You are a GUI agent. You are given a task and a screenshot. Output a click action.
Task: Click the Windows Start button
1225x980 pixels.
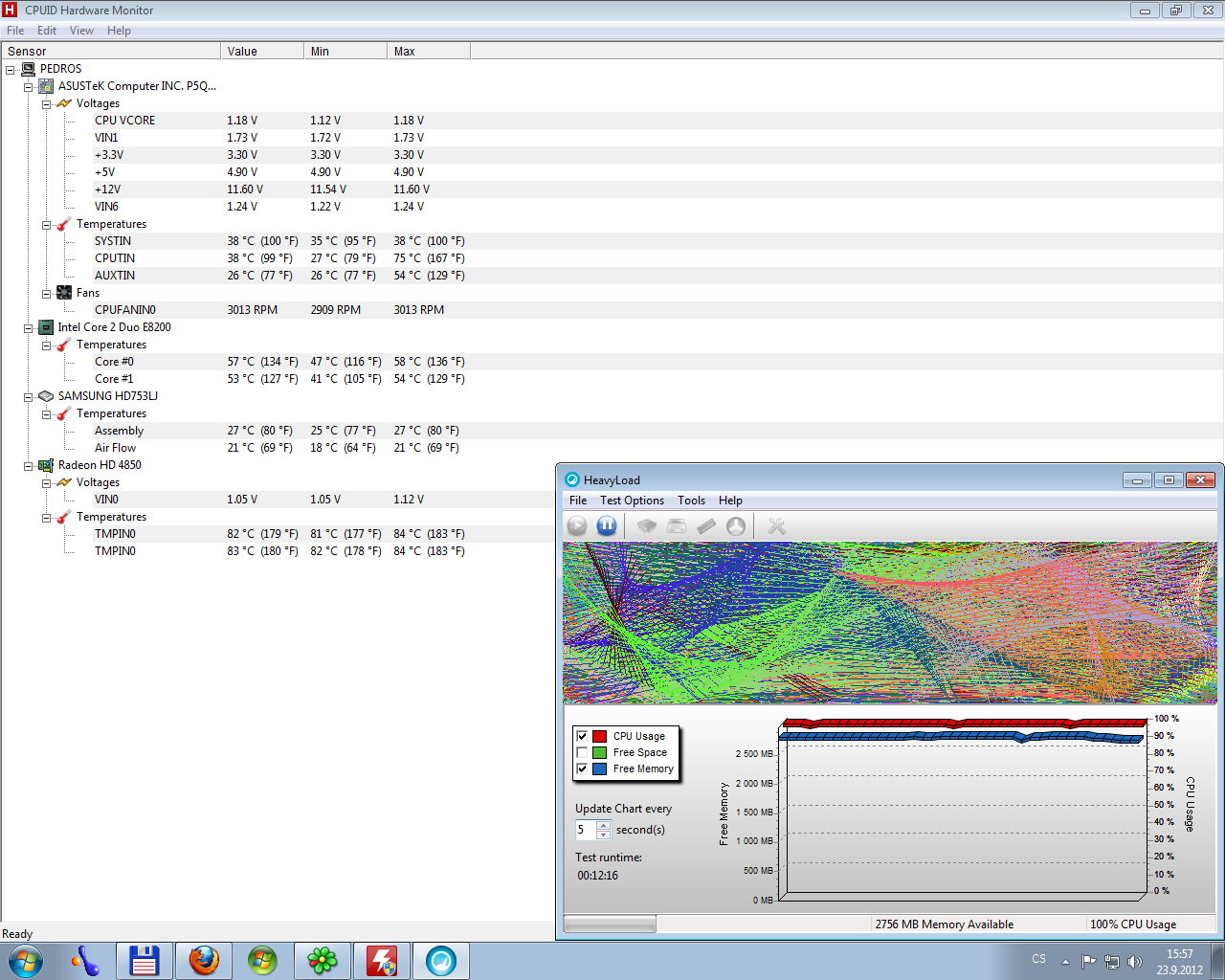26,960
